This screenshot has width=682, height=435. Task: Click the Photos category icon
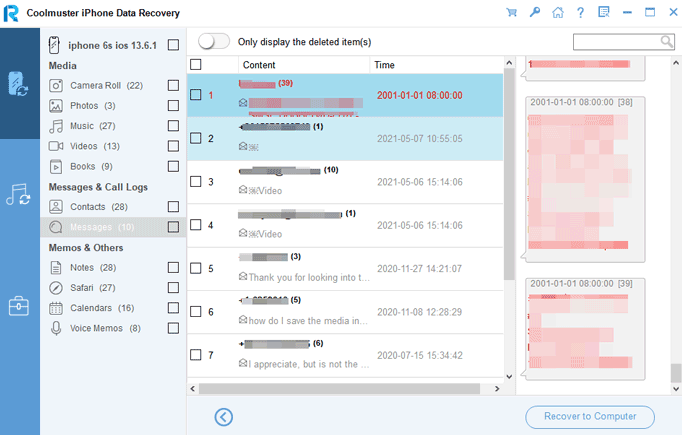pos(56,106)
